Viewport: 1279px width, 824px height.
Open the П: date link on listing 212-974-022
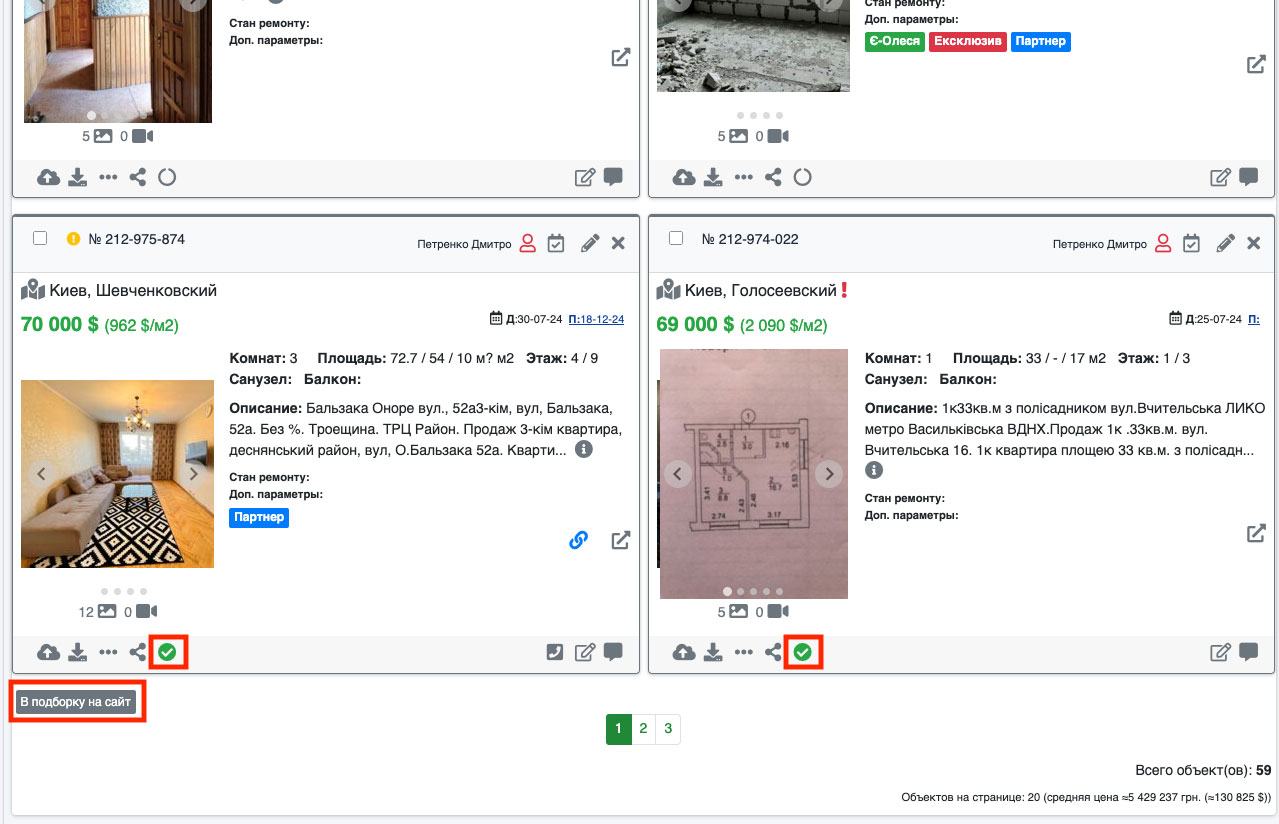point(1254,319)
